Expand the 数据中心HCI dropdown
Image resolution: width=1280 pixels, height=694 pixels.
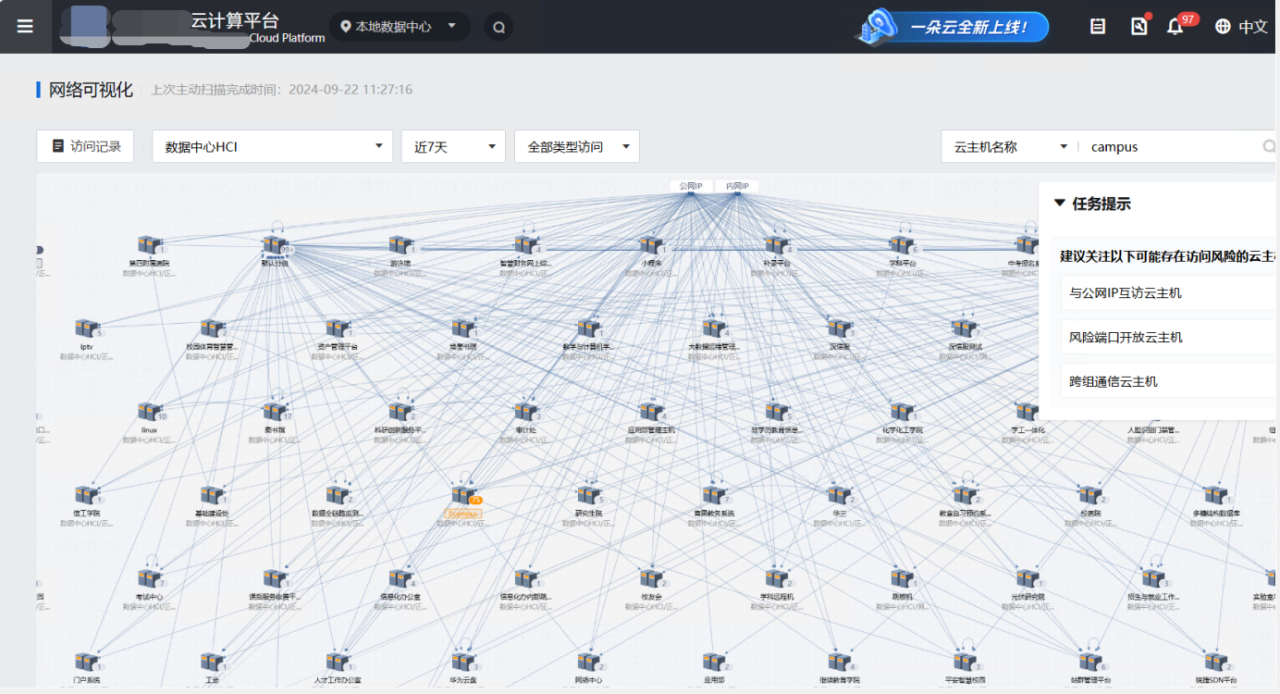click(272, 147)
